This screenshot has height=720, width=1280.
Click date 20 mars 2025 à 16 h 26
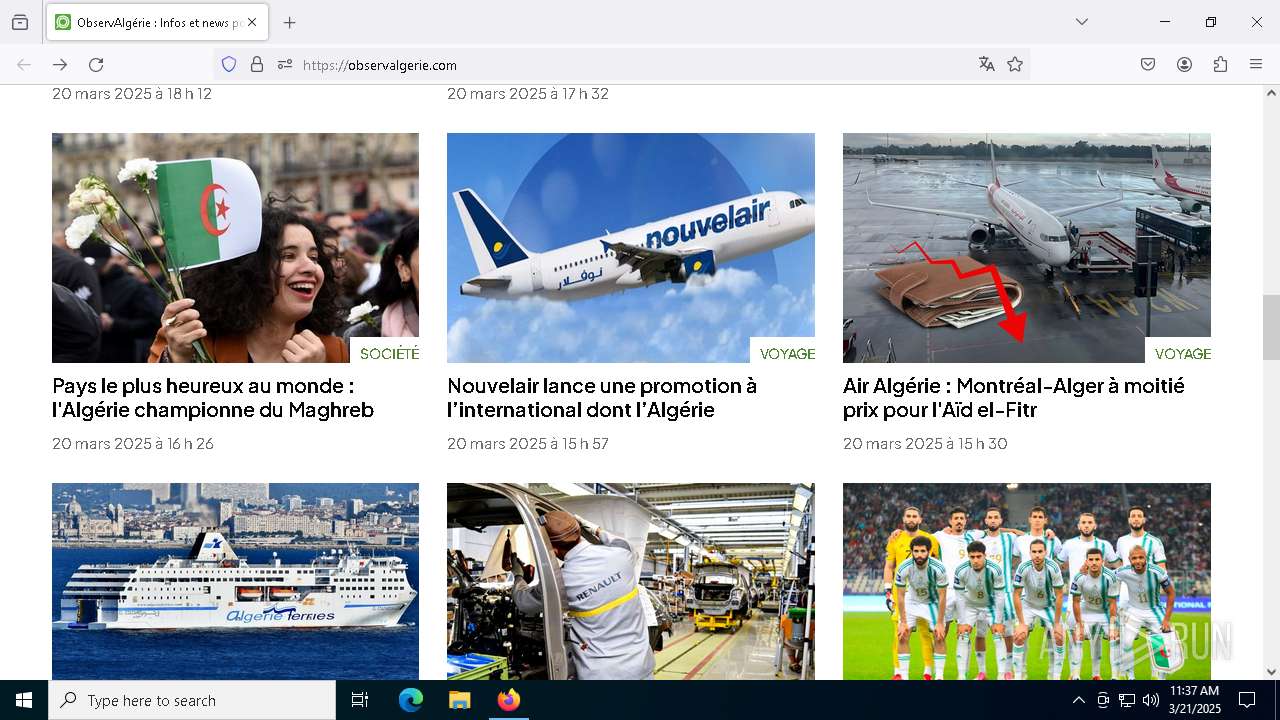coord(133,443)
